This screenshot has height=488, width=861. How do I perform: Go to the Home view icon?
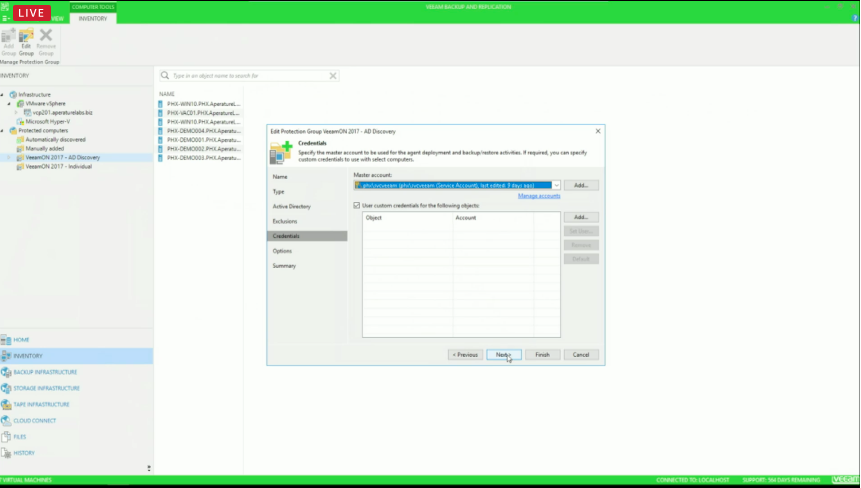coord(7,340)
